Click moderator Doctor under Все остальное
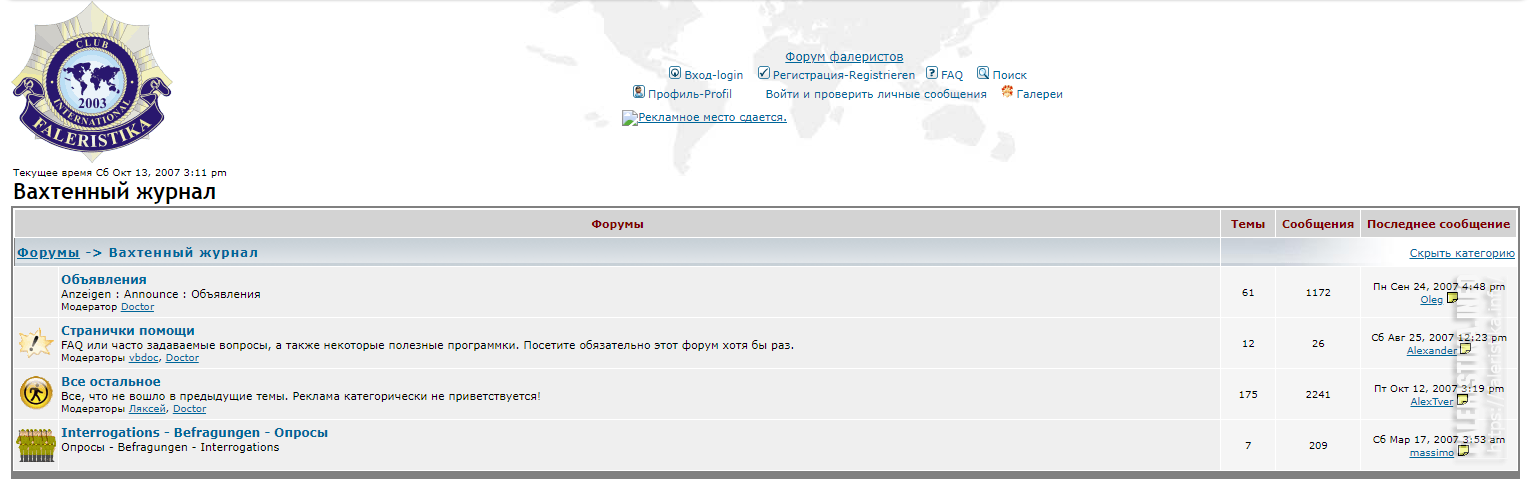Viewport: 1533px width, 479px height. 190,409
